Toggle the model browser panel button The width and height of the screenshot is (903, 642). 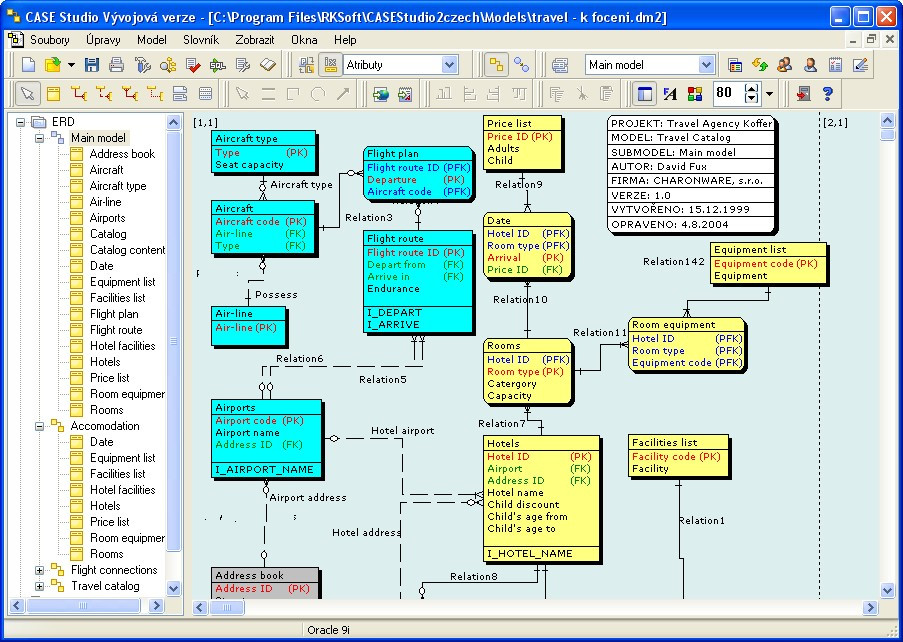(x=645, y=93)
